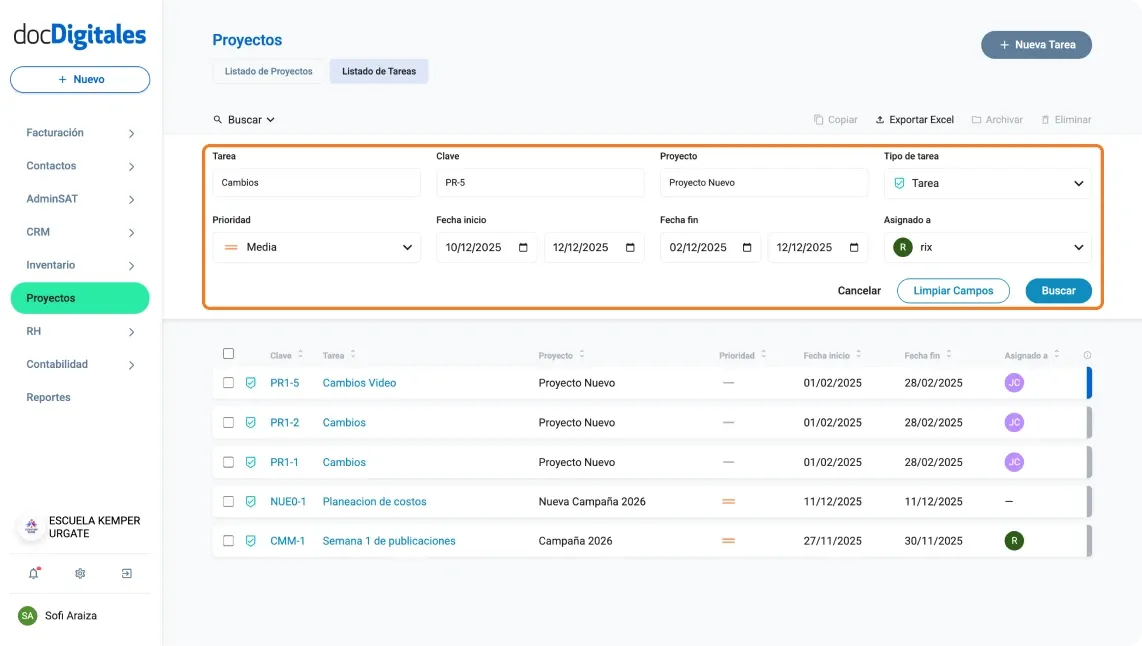Sort by Prioridad using the column sorter
This screenshot has height=646, width=1142.
click(762, 355)
